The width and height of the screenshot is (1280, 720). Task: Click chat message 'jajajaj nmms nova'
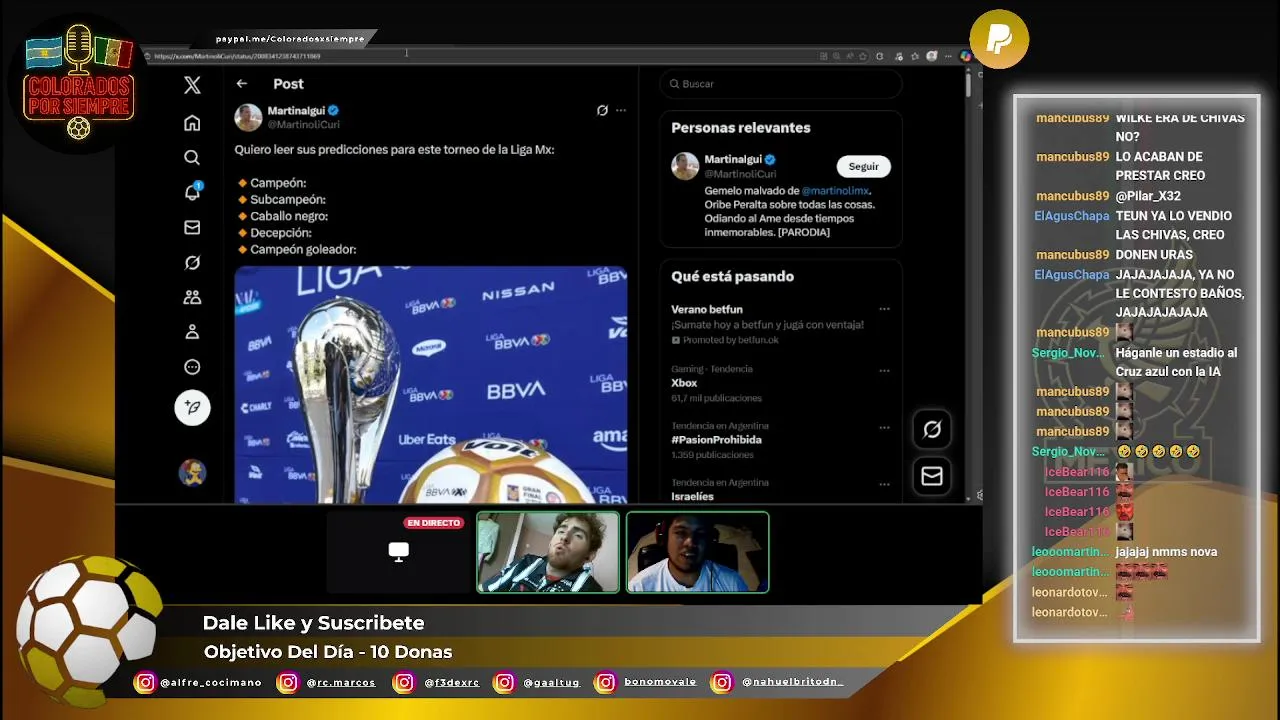[1166, 552]
